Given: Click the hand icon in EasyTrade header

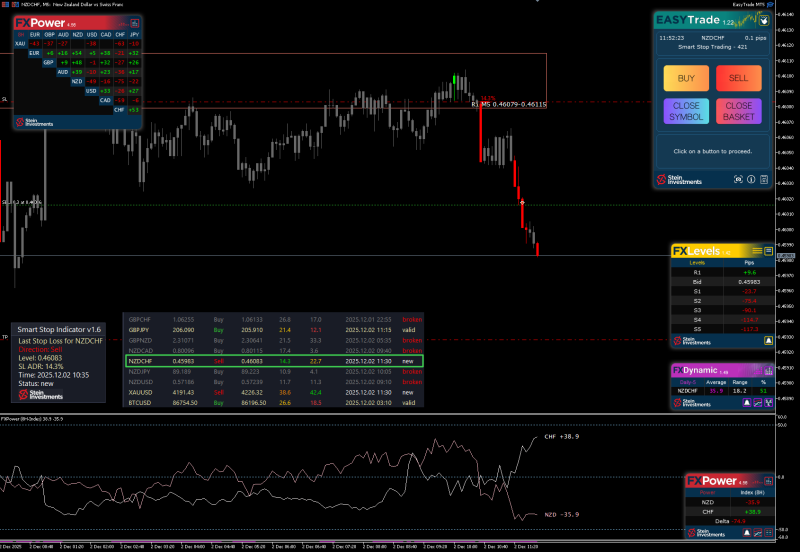Looking at the screenshot, I should coord(764,20).
